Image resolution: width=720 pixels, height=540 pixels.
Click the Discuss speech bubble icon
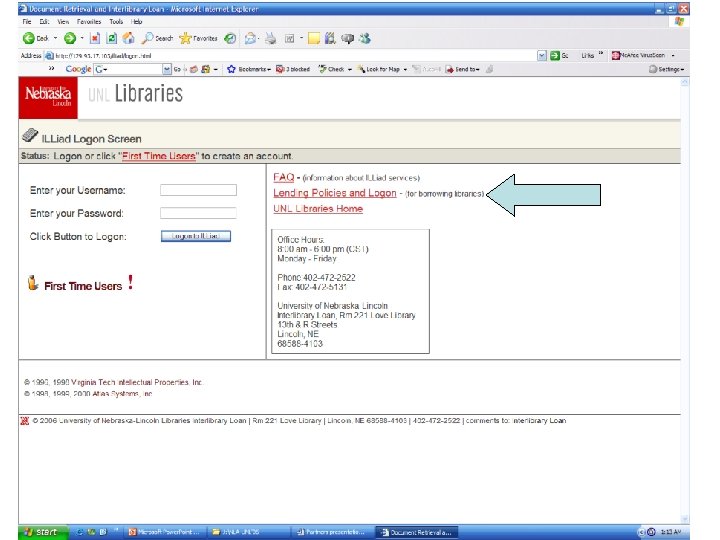pyautogui.click(x=348, y=39)
